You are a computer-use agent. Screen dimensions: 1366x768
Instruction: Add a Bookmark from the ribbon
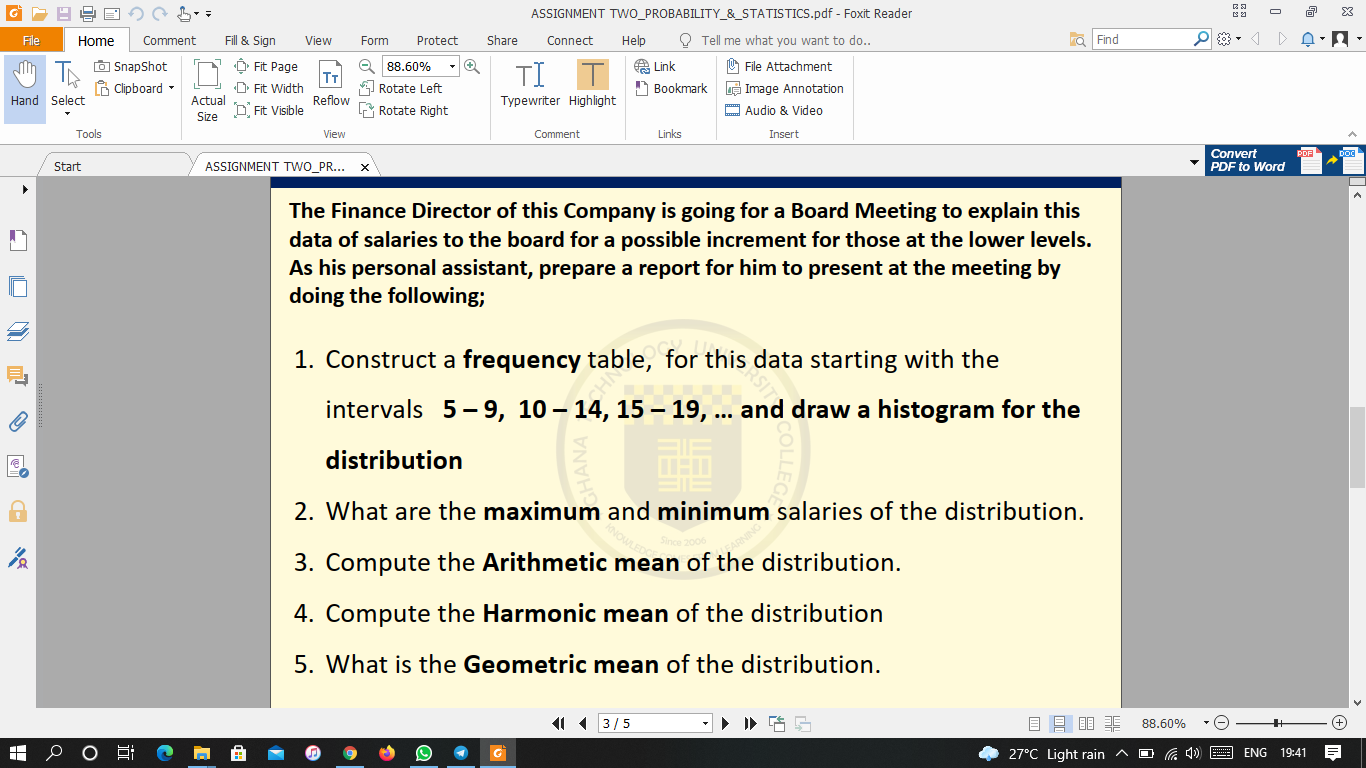click(x=671, y=88)
